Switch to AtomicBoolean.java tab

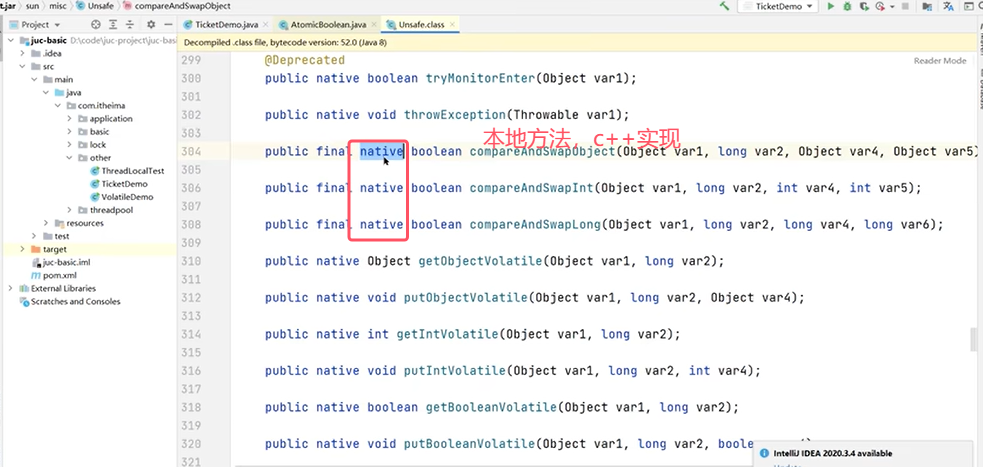(x=329, y=24)
